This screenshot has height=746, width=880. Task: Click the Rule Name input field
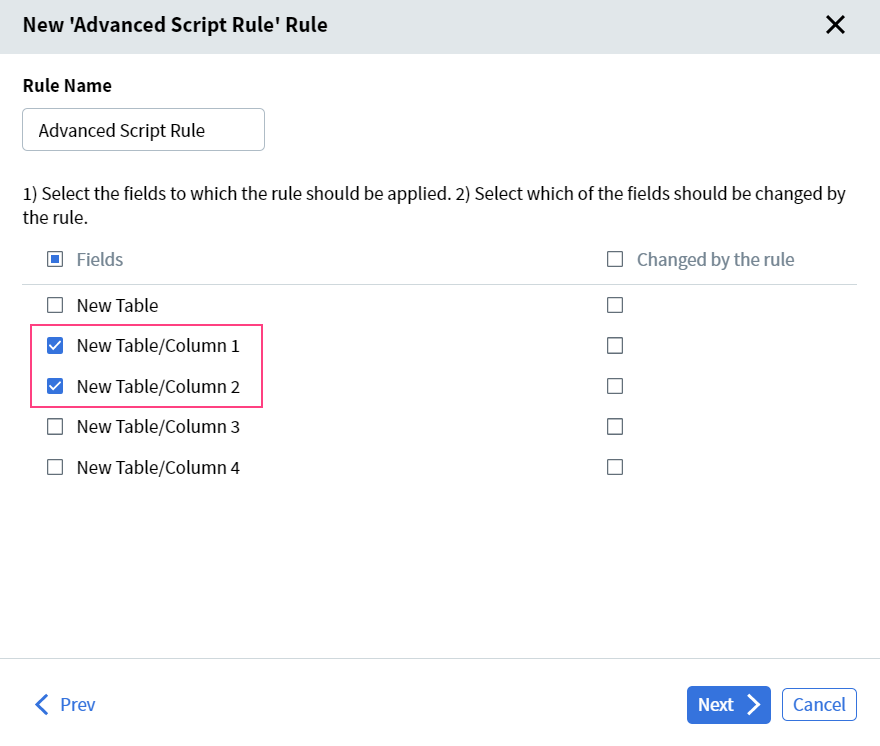(143, 129)
